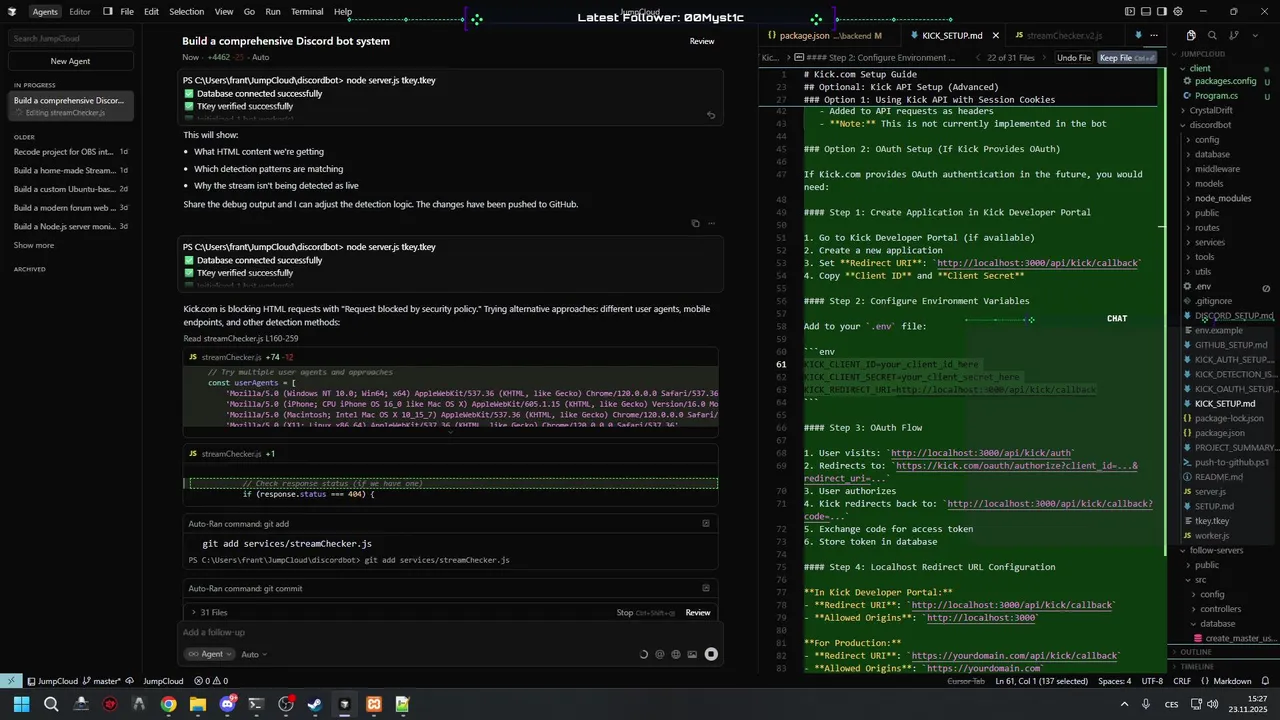Copy the message using the copy icon
The height and width of the screenshot is (720, 1280).
coord(696,223)
